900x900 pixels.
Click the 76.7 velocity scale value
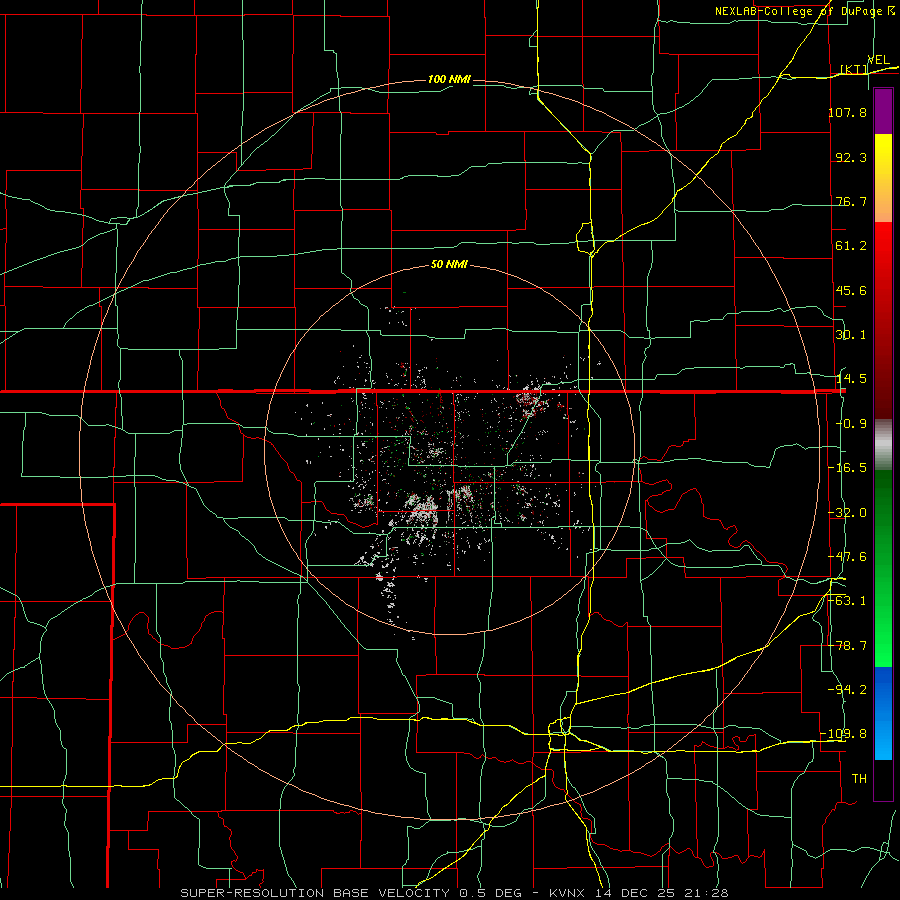(x=851, y=201)
